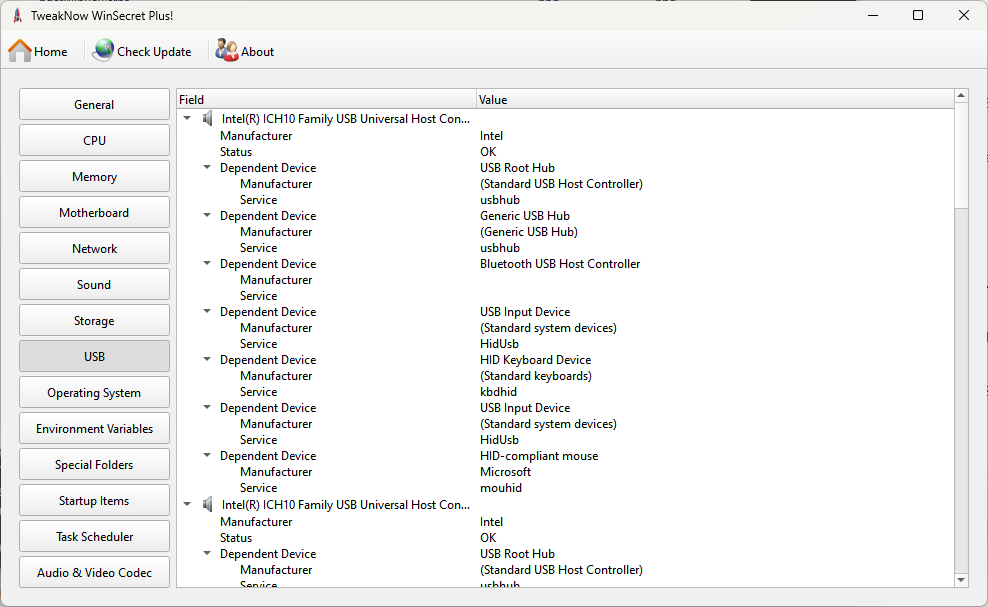Click the scrollbar down arrow

tap(961, 580)
